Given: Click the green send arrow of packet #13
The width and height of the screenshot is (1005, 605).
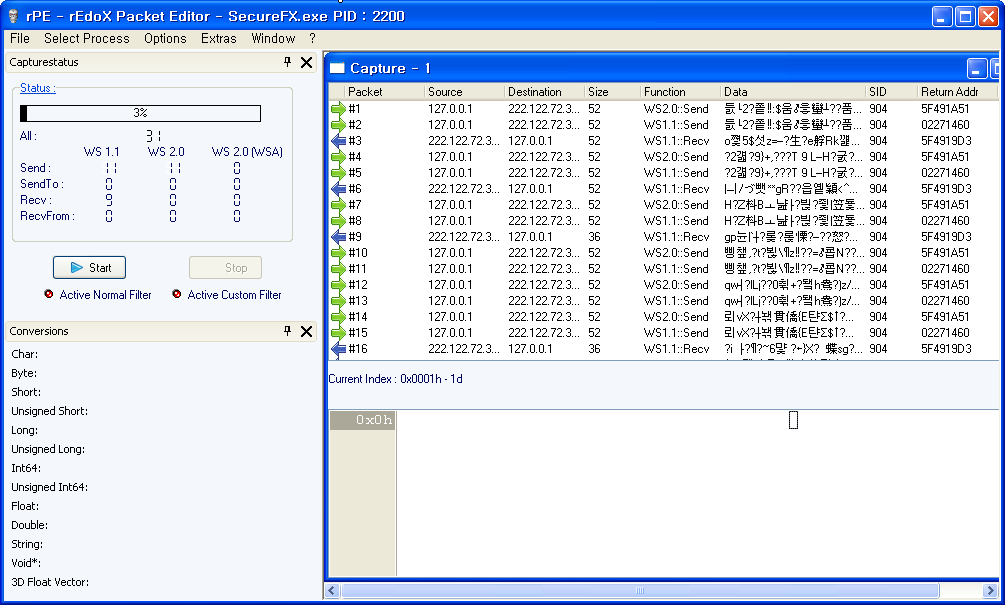Looking at the screenshot, I should pyautogui.click(x=338, y=301).
